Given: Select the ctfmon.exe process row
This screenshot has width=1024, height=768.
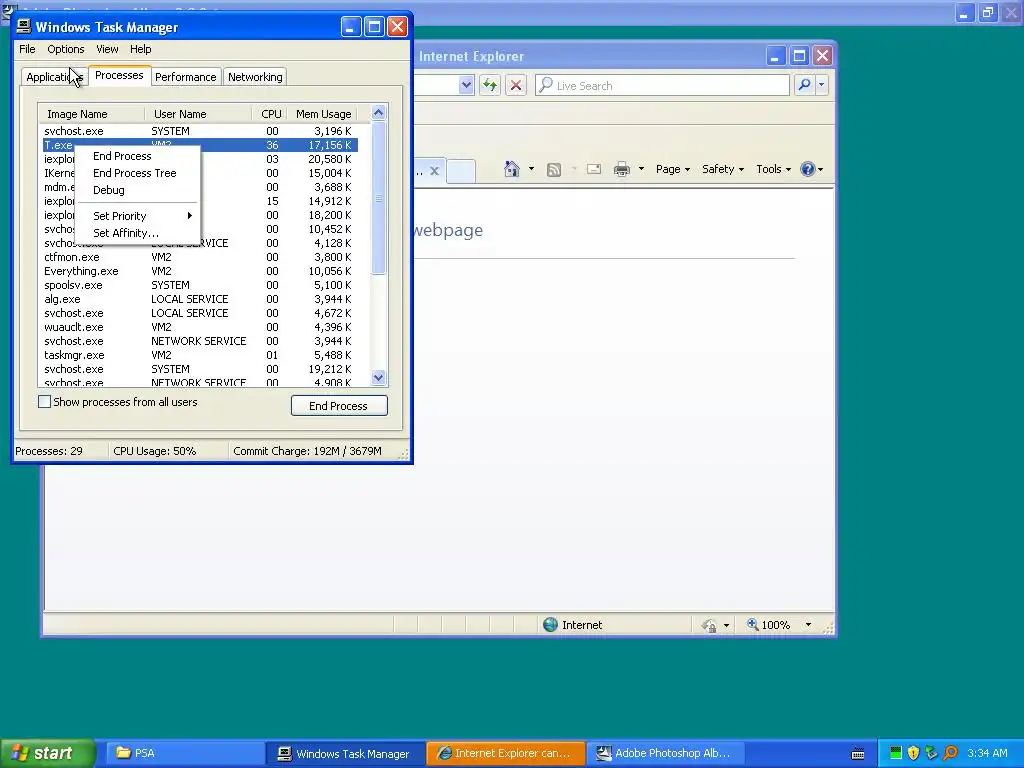Looking at the screenshot, I should (200, 257).
